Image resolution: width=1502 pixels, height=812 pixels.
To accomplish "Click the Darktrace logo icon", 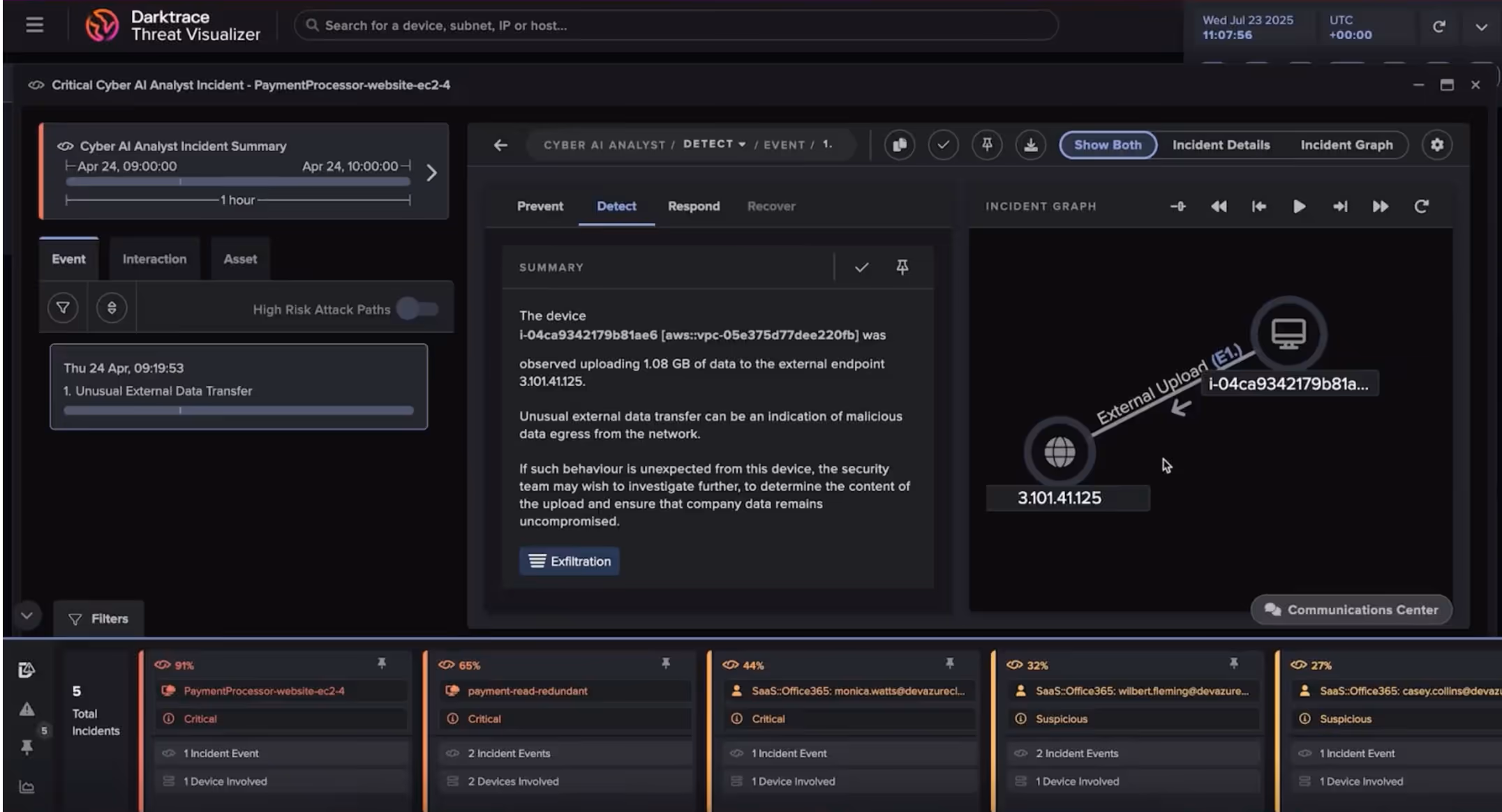I will tap(102, 26).
